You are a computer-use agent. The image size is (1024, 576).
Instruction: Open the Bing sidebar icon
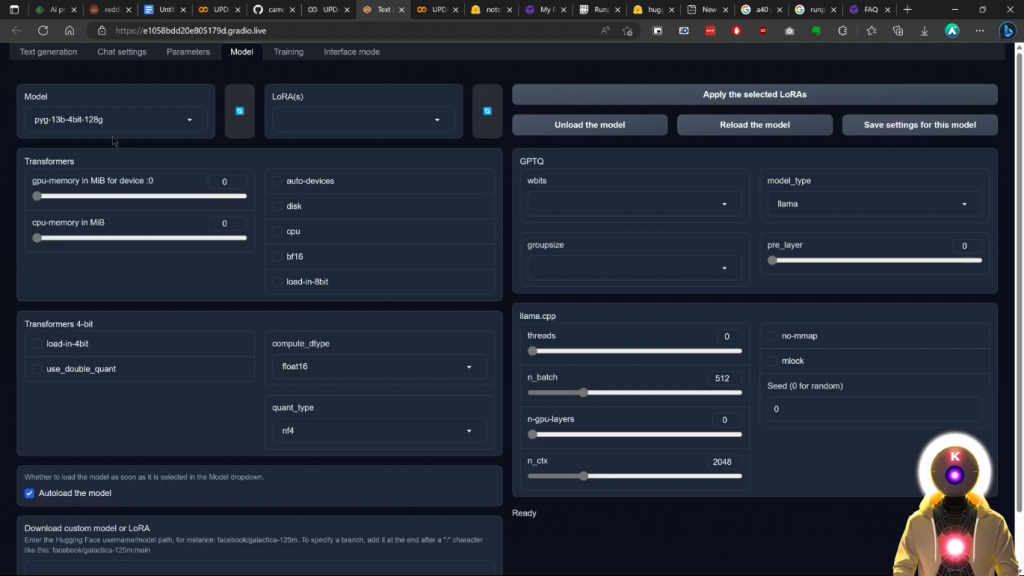(x=1009, y=30)
